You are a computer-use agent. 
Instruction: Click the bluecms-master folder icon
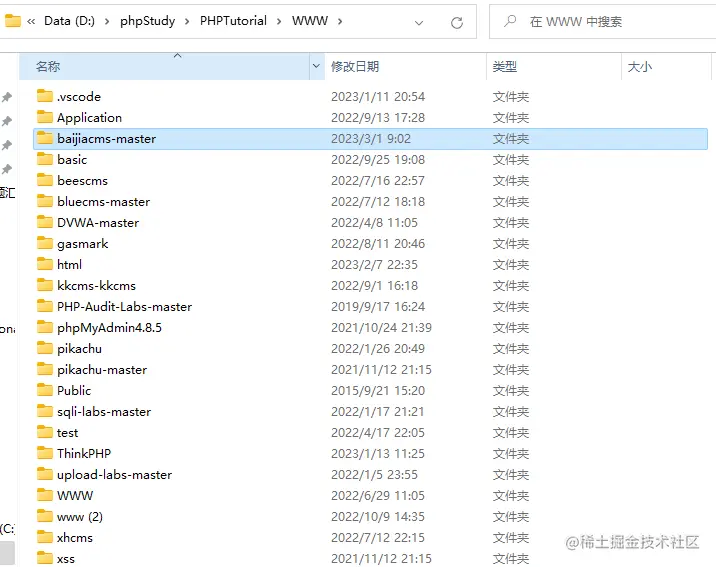point(45,201)
